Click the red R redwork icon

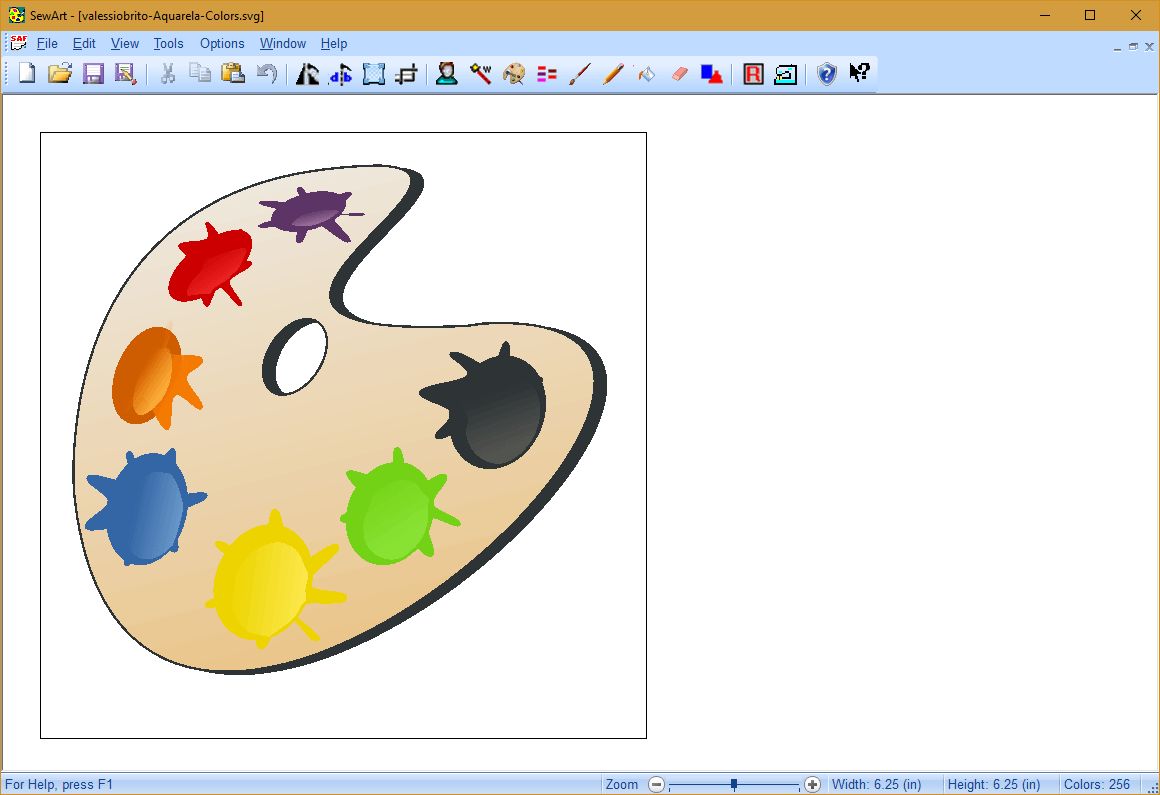(752, 73)
